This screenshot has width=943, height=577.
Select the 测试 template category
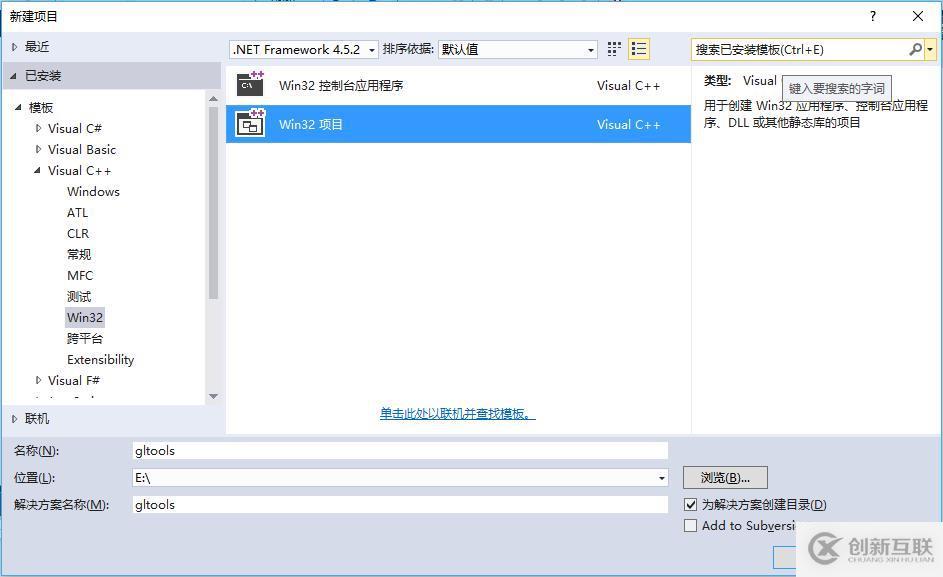[79, 297]
